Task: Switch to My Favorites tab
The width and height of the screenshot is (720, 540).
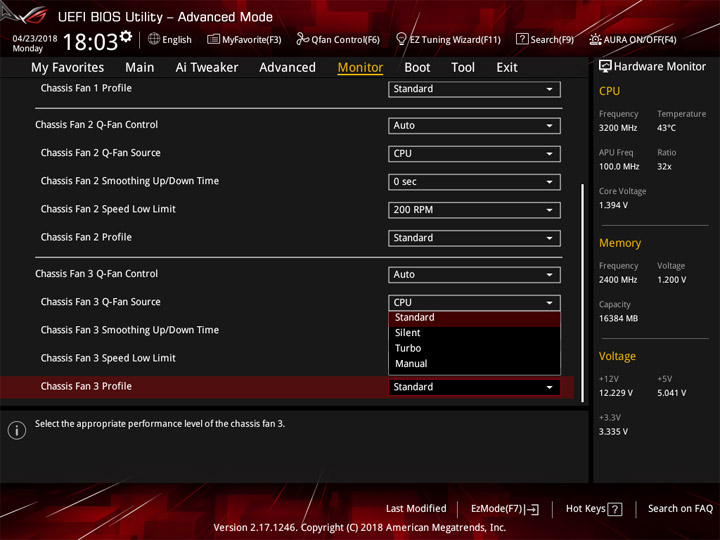Action: click(68, 68)
